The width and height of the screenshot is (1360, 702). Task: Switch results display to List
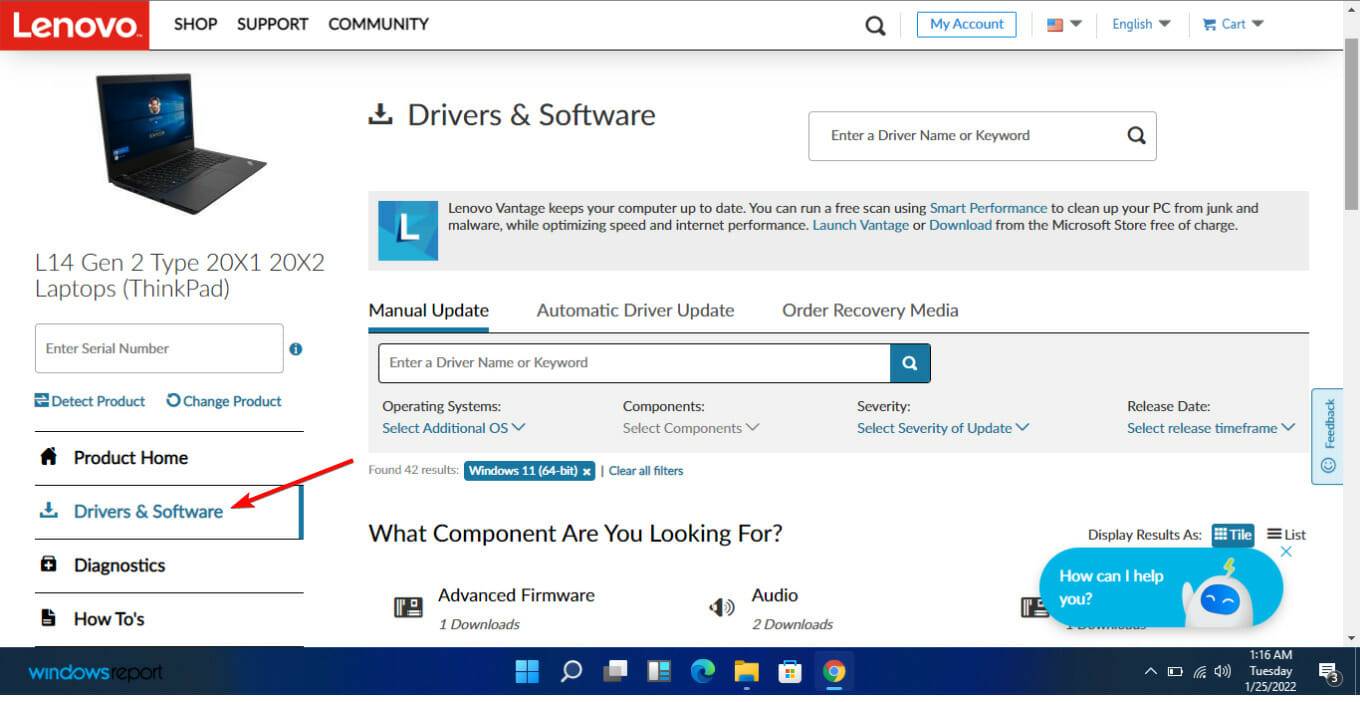1287,535
